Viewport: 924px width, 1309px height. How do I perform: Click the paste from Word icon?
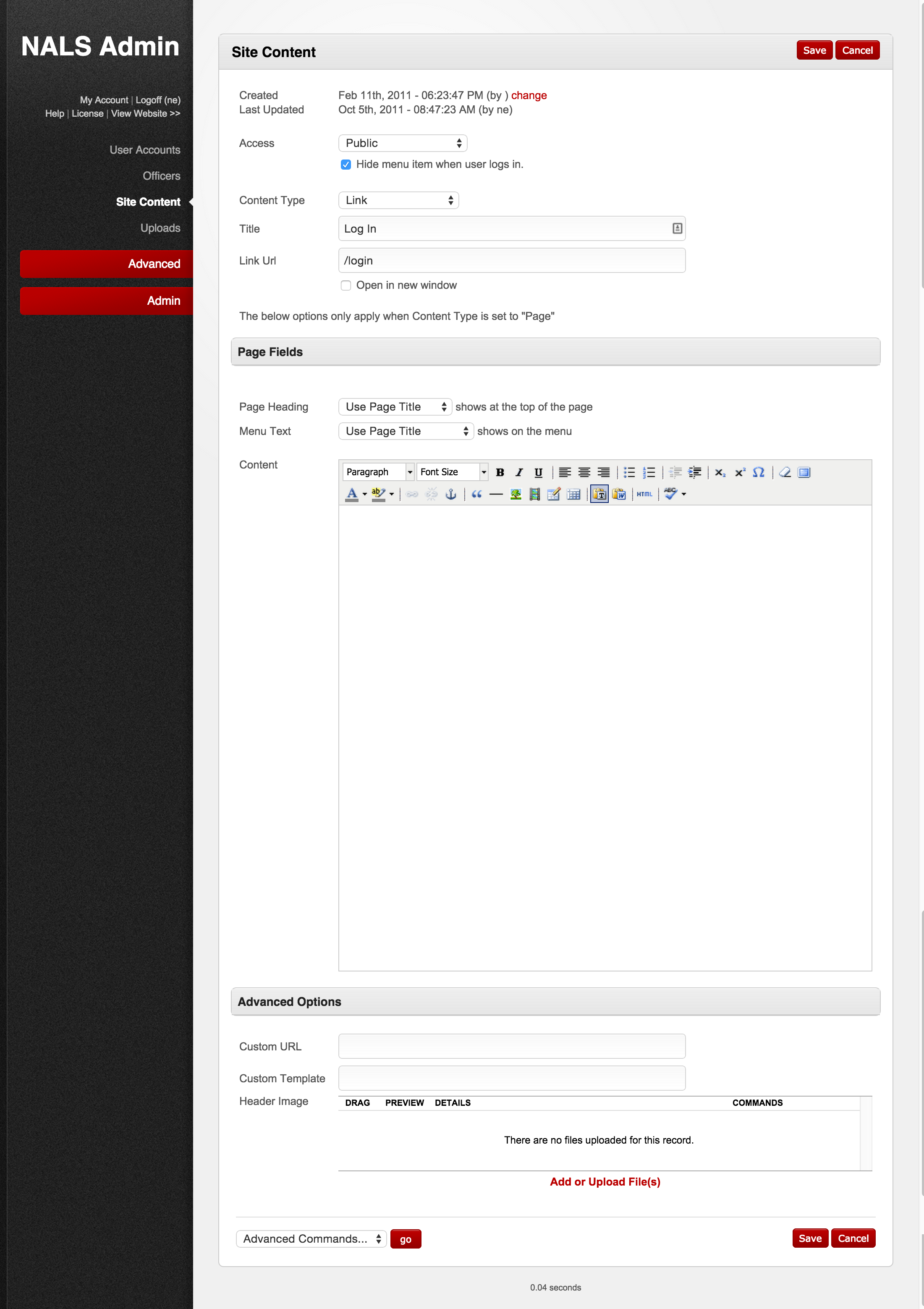coord(618,494)
